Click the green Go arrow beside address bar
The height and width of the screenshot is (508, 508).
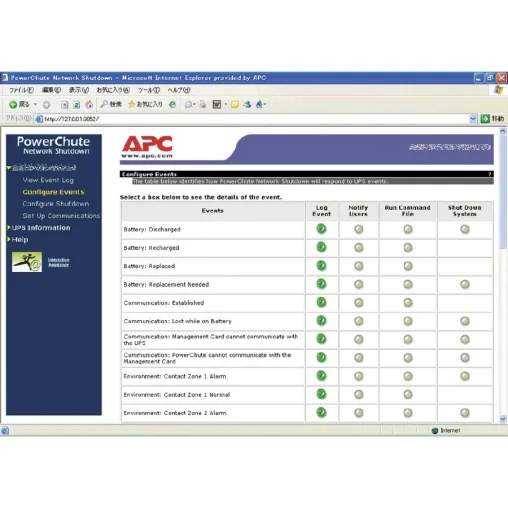[485, 118]
